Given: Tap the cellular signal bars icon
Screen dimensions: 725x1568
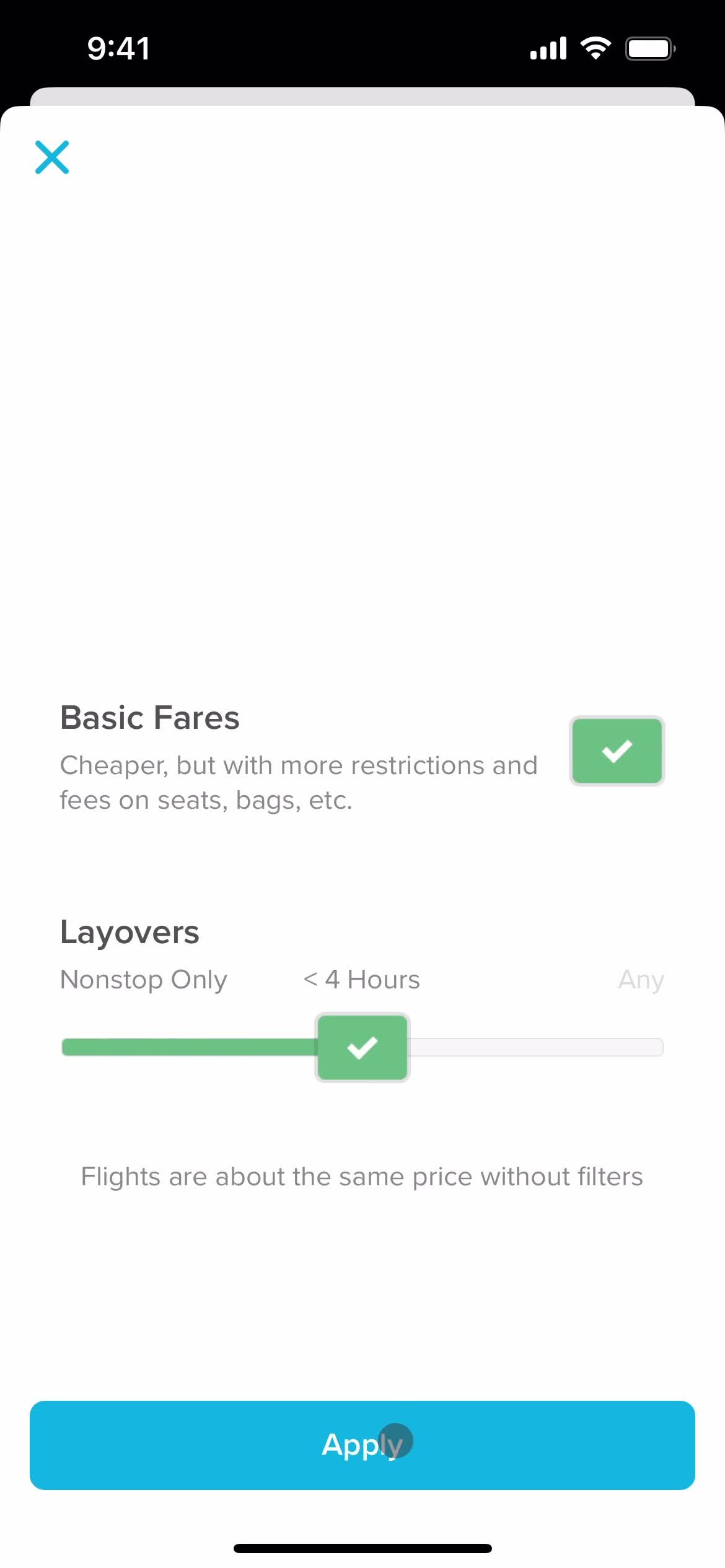Looking at the screenshot, I should point(548,48).
